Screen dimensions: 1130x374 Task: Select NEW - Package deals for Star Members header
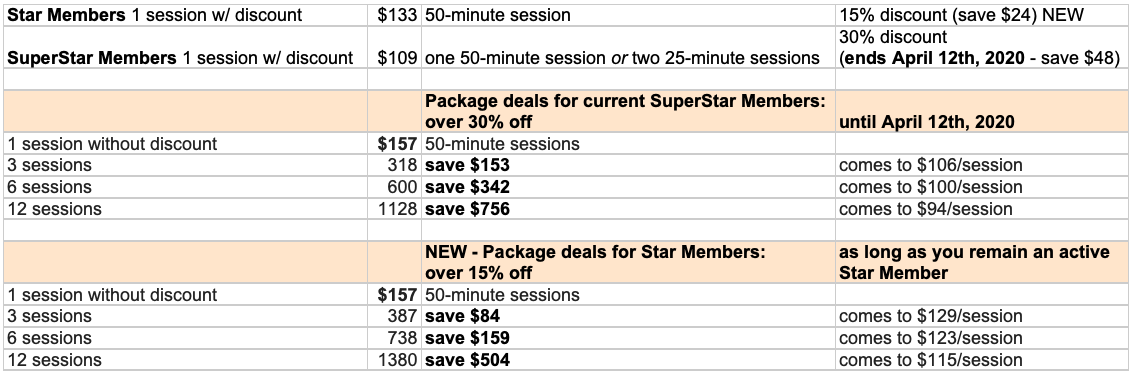point(628,262)
